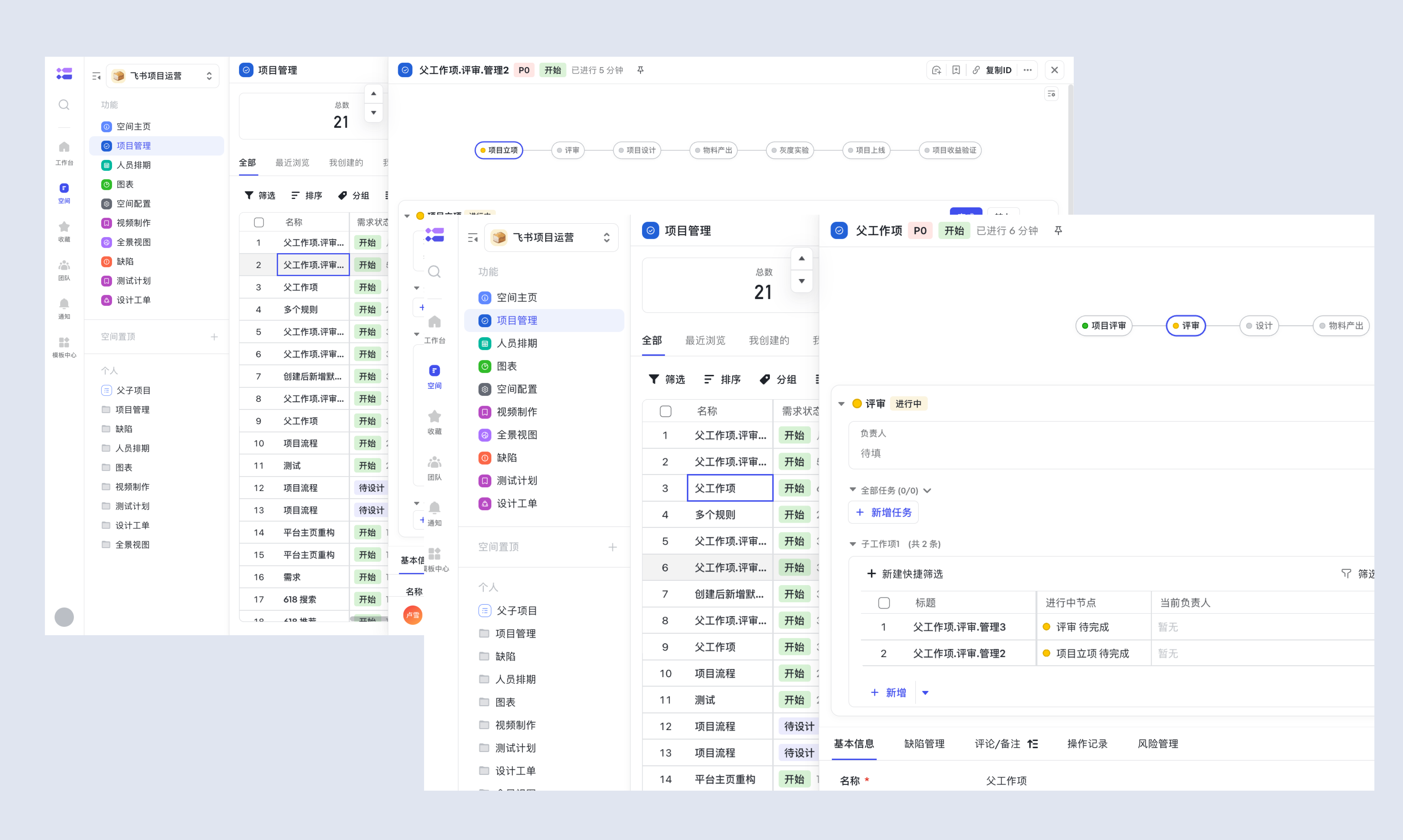This screenshot has height=840, width=1403.
Task: Pin the 父工作项.评审.管理2 detail panel
Action: point(640,70)
